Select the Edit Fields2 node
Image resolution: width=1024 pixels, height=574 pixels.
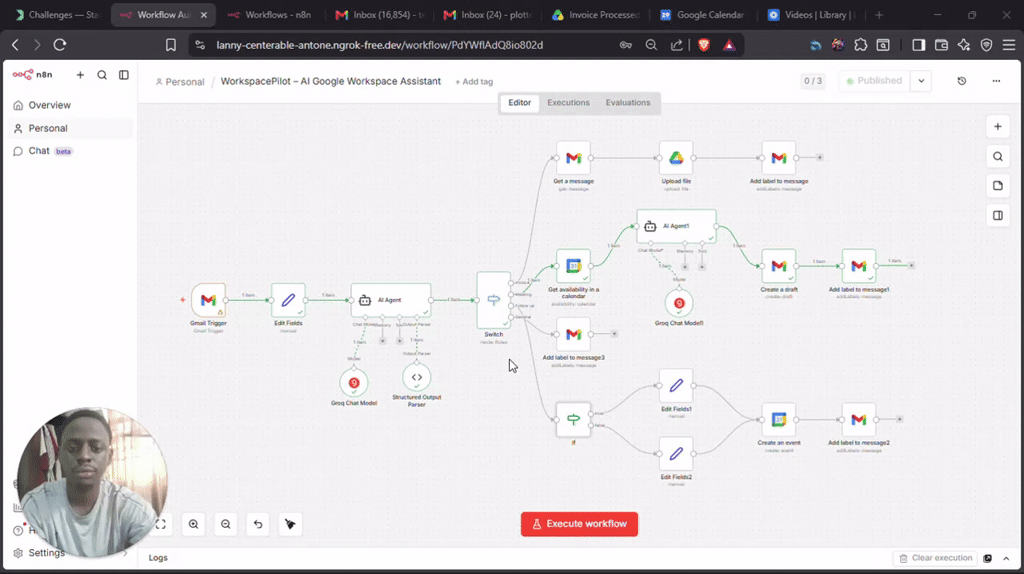676,454
